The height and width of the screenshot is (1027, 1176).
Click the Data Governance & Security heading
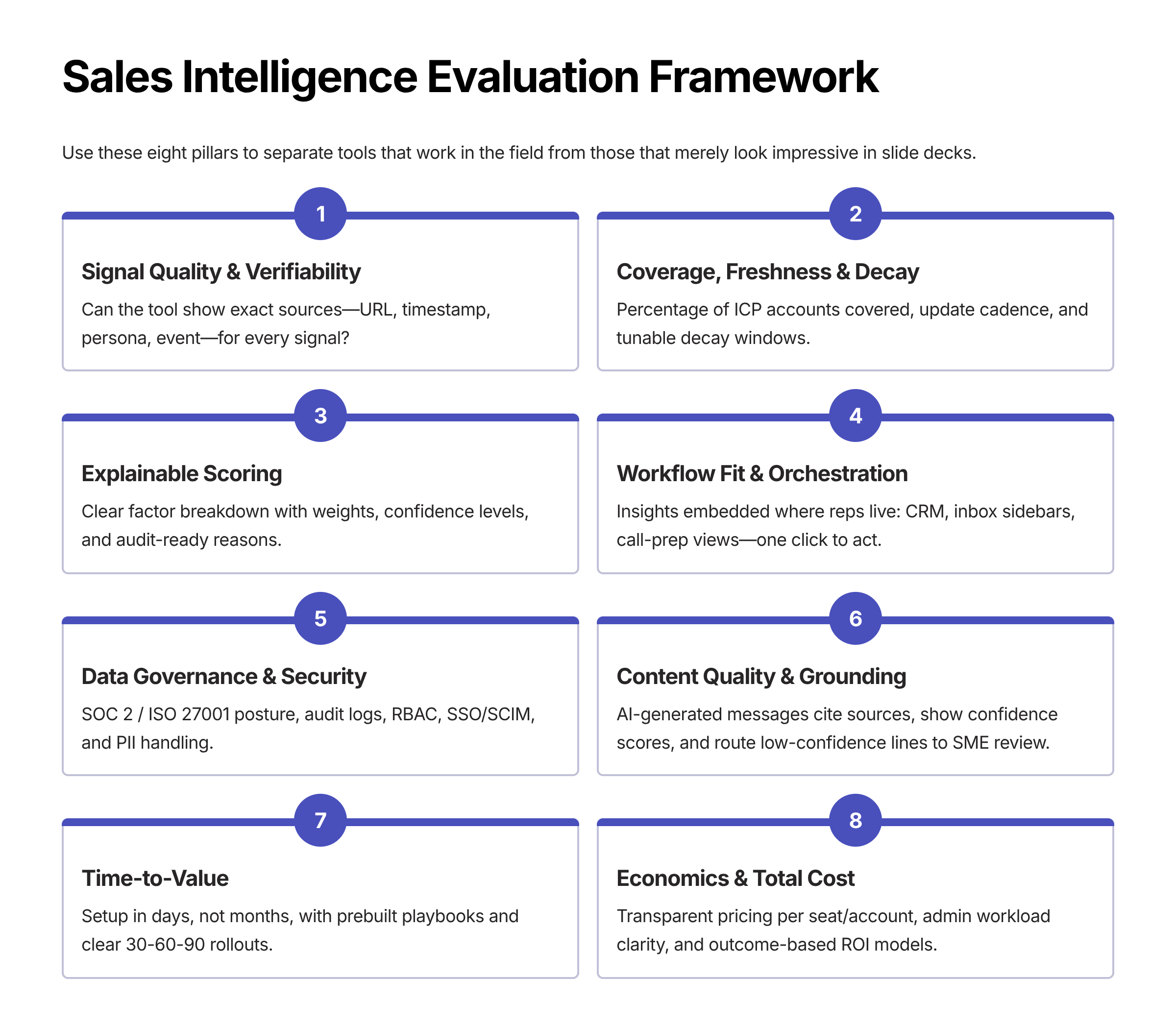coord(223,676)
